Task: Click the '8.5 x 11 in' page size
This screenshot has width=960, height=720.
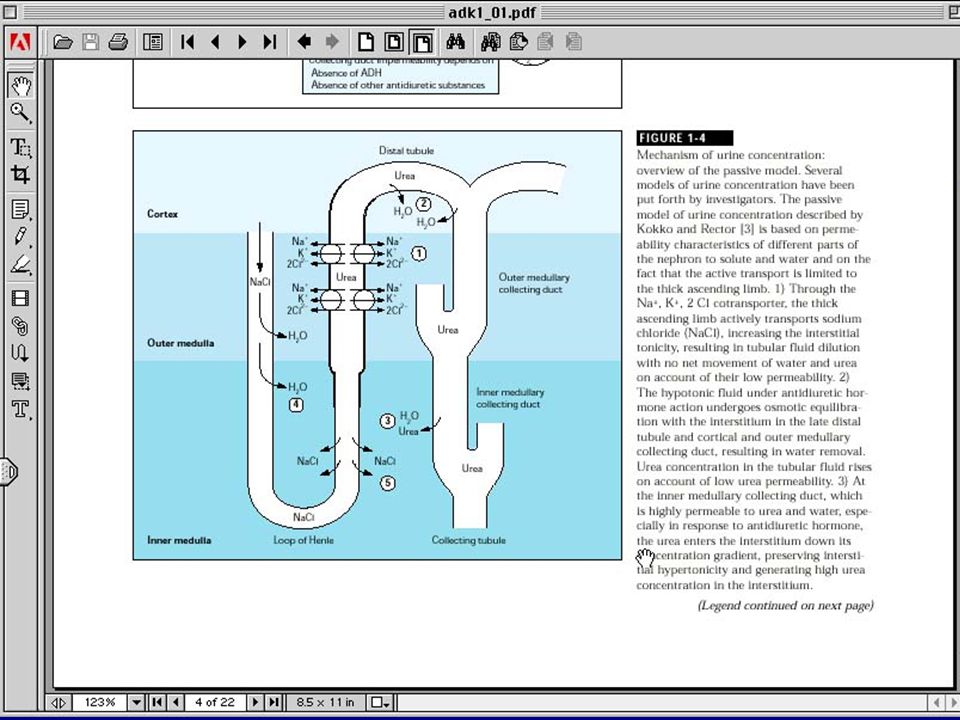Action: [x=325, y=702]
